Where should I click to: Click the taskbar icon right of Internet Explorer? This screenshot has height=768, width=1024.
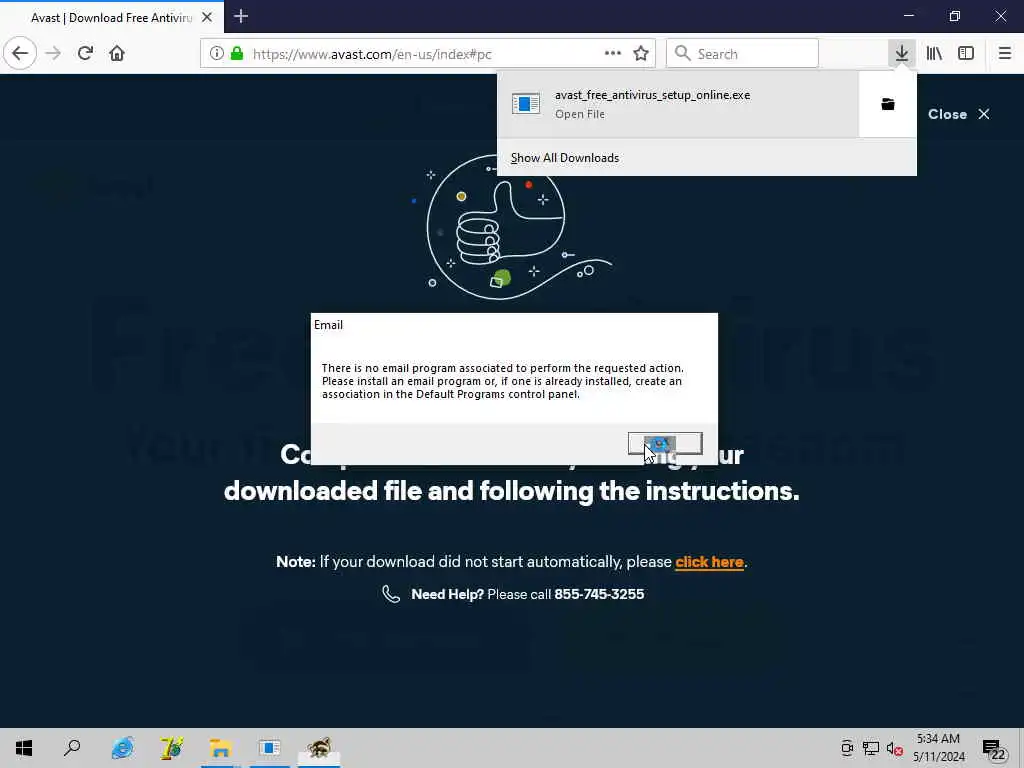(171, 748)
